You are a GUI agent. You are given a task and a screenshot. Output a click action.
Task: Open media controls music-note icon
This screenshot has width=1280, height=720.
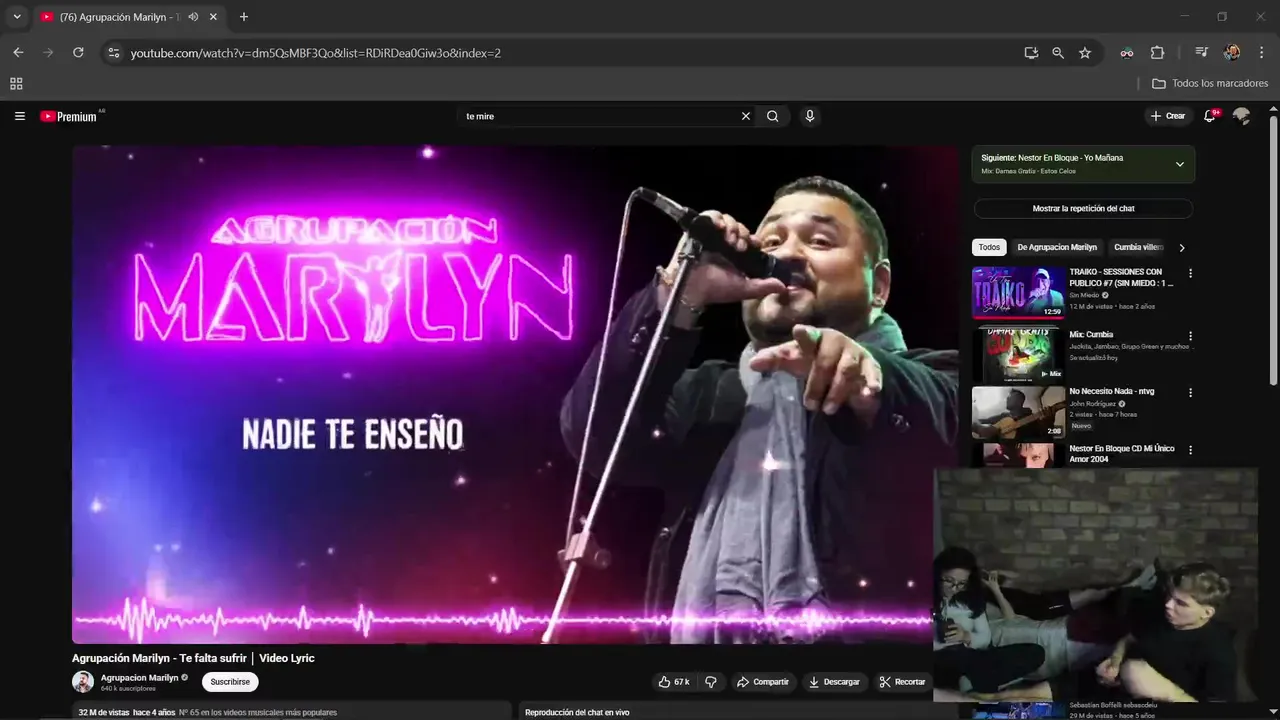[x=1202, y=53]
